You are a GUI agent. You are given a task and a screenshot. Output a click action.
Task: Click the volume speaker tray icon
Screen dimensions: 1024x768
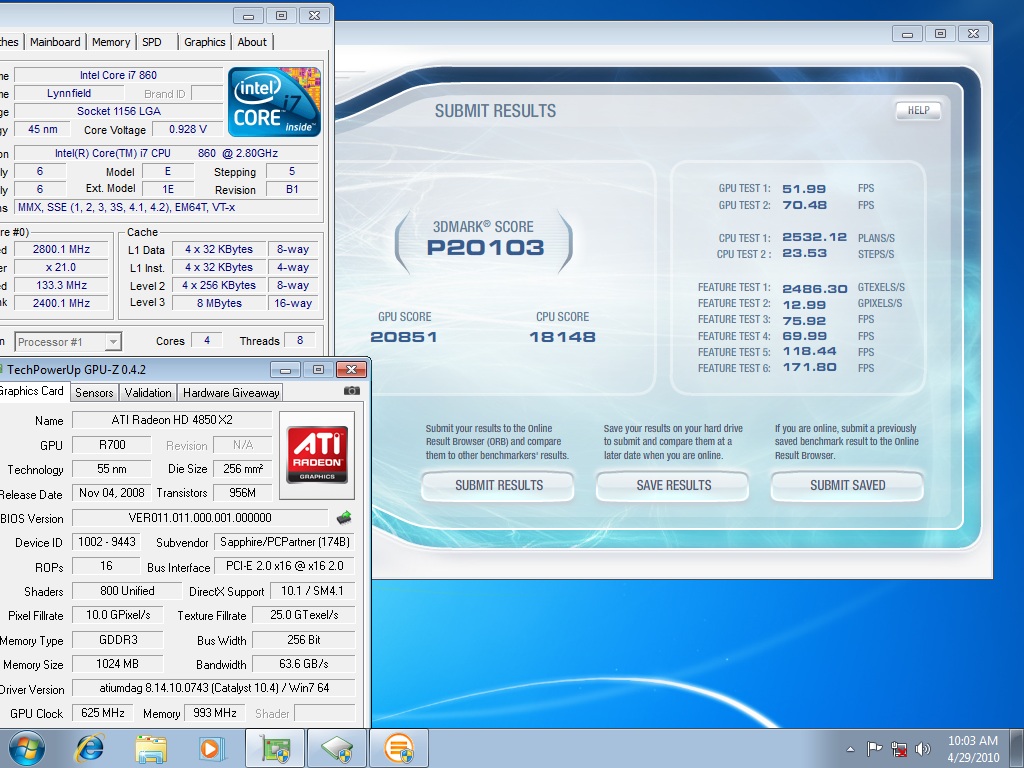pos(922,748)
